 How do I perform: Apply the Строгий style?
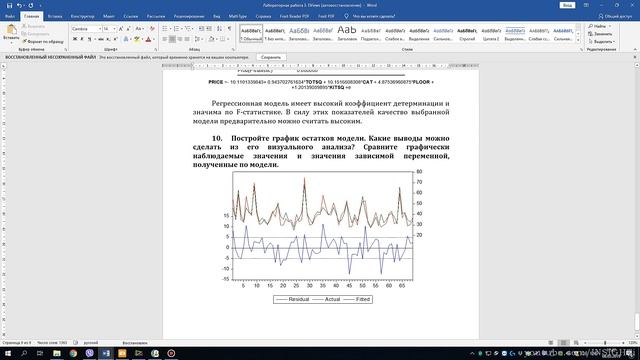coord(467,33)
